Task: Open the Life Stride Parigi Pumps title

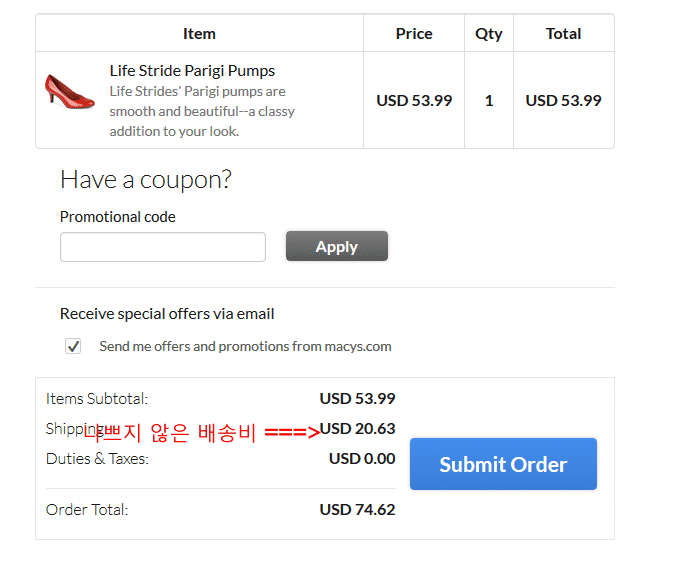Action: pos(192,71)
